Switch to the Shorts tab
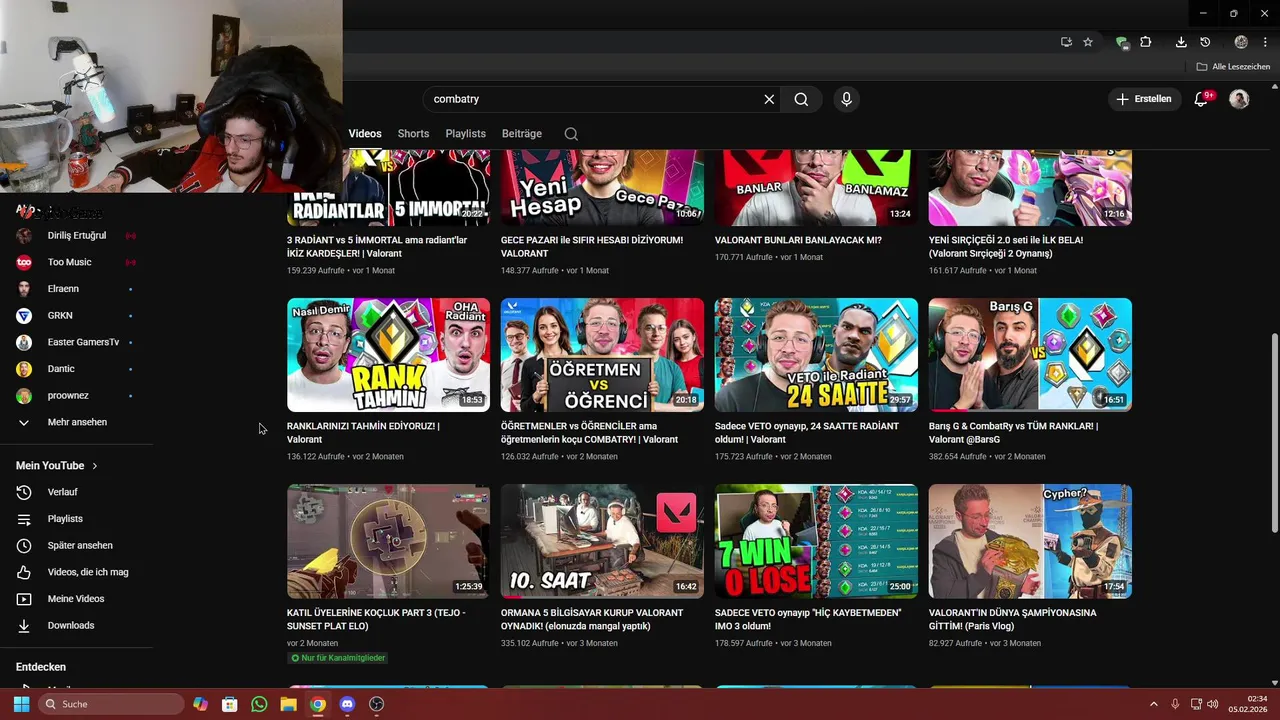 413,134
